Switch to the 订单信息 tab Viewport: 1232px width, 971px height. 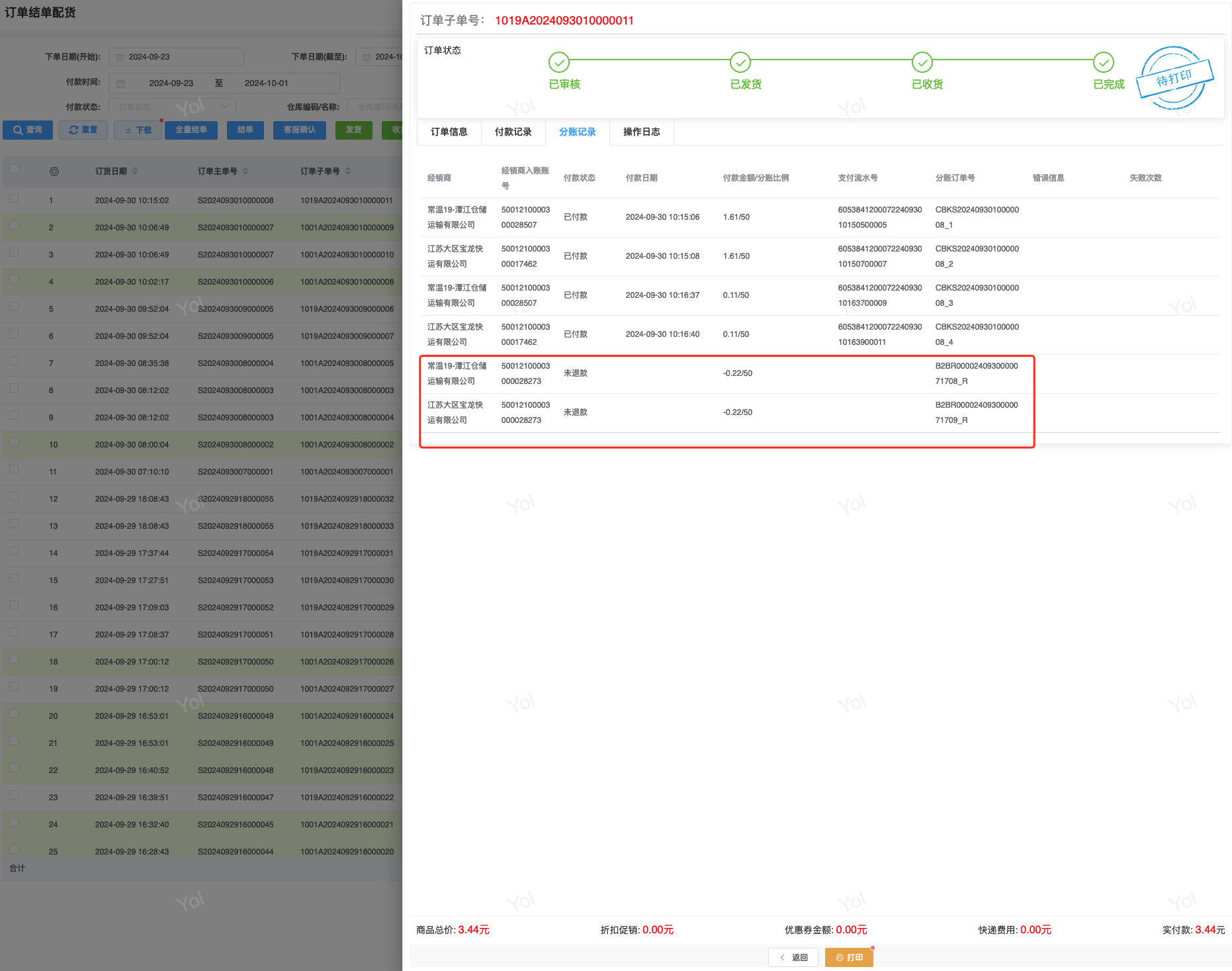click(x=449, y=132)
